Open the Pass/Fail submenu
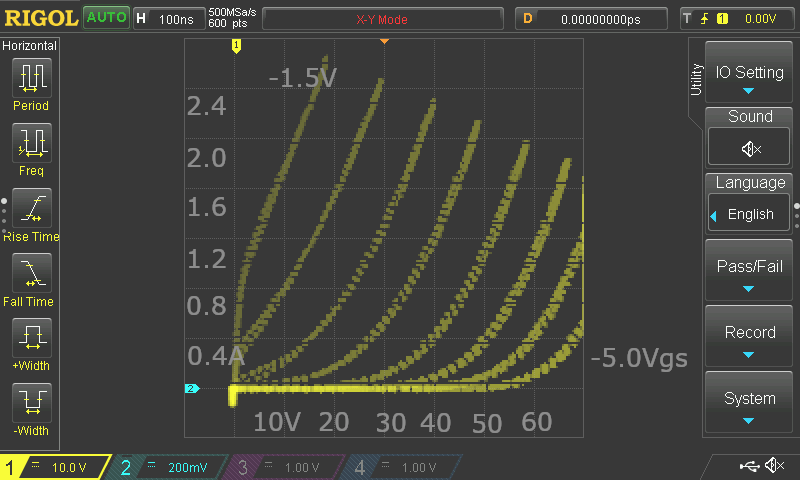This screenshot has width=800, height=480. [x=749, y=270]
